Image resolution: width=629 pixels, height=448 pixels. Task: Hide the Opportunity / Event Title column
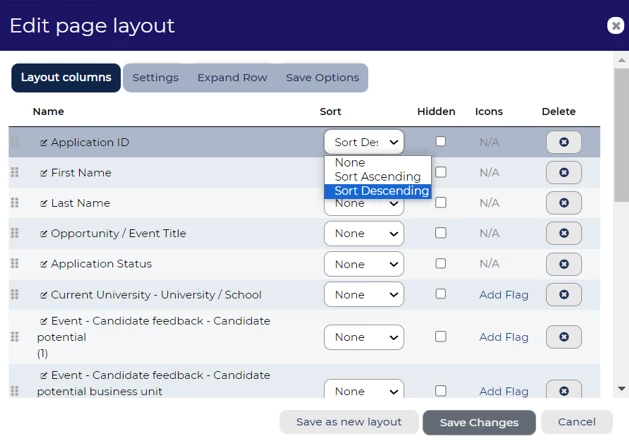coord(440,233)
